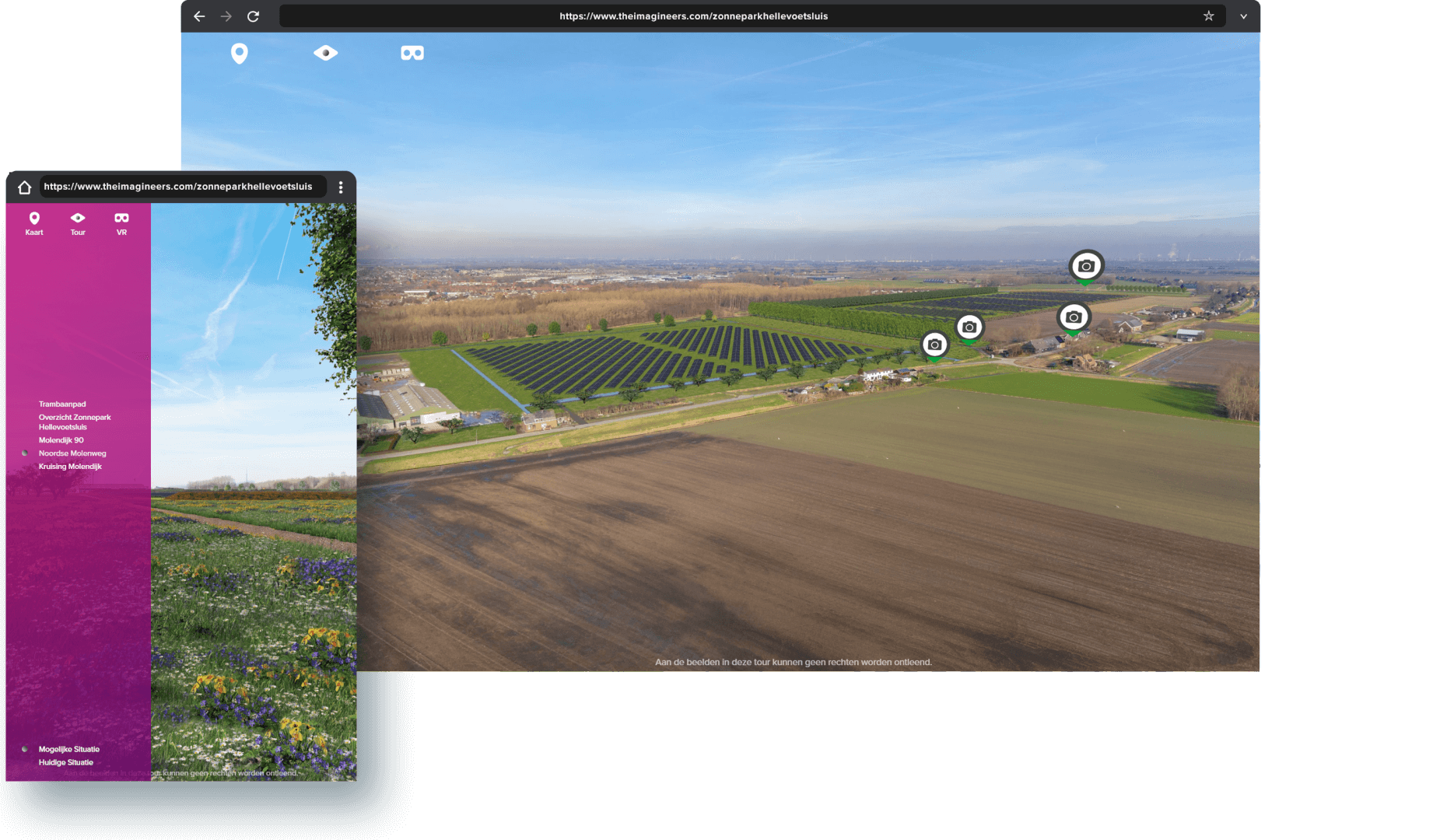Image resolution: width=1440 pixels, height=840 pixels.
Task: Click the topmost camera hotspot near the horizon
Action: pos(1086,266)
